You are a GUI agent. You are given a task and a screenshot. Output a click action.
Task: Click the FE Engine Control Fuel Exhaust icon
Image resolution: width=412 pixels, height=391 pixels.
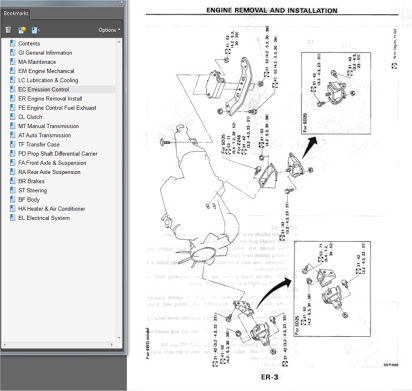point(13,108)
